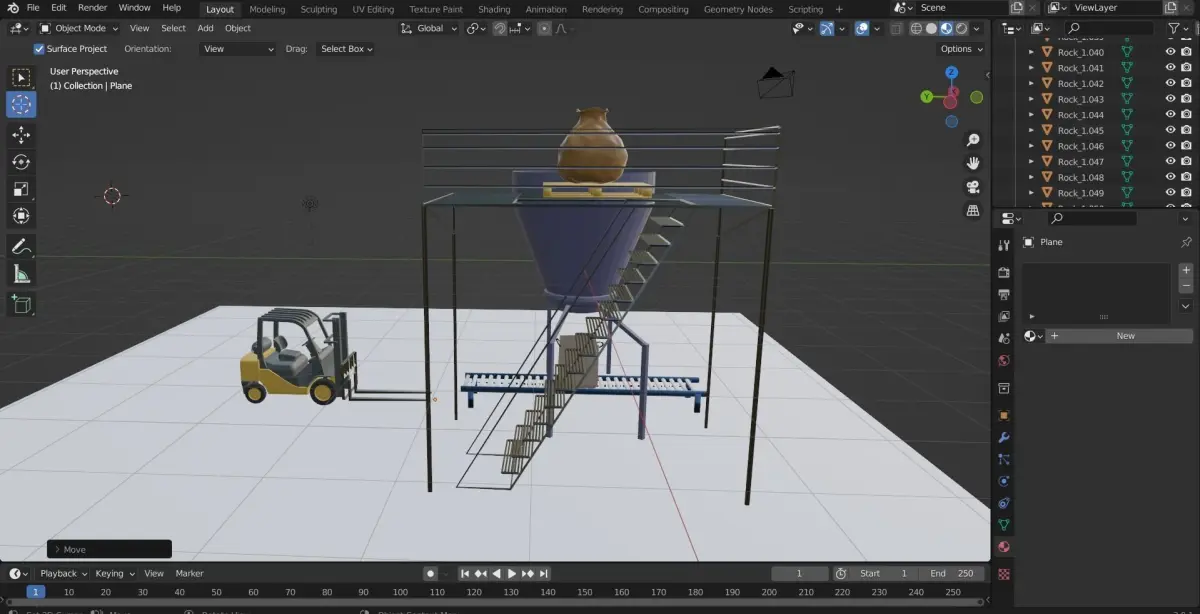Open the Add menu in viewport header
The image size is (1200, 614).
point(205,28)
